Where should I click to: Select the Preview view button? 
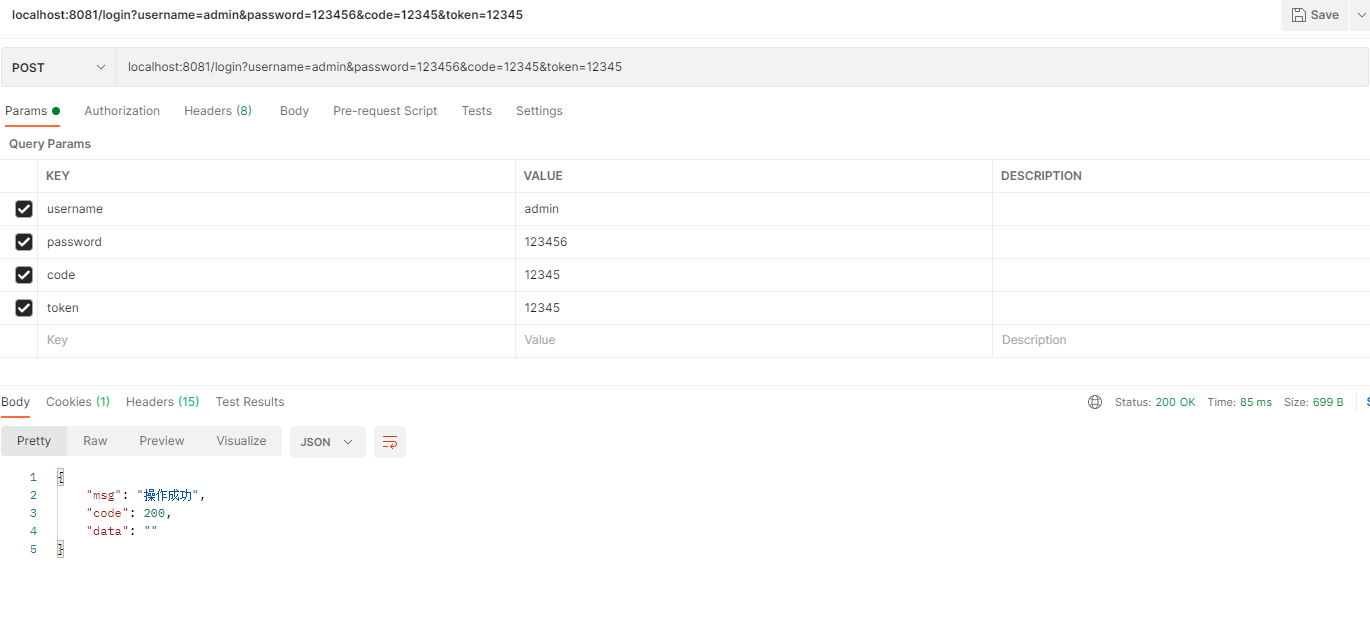click(162, 441)
